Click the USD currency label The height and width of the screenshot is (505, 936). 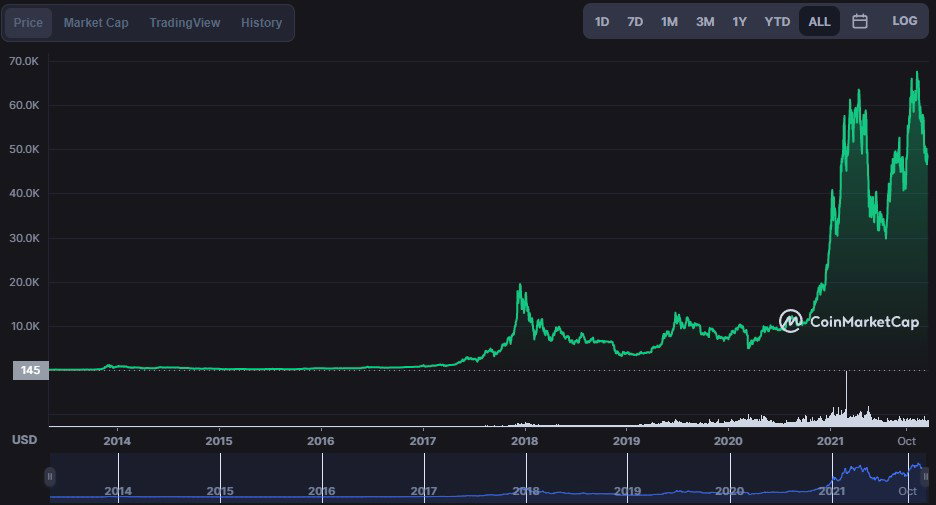24,439
